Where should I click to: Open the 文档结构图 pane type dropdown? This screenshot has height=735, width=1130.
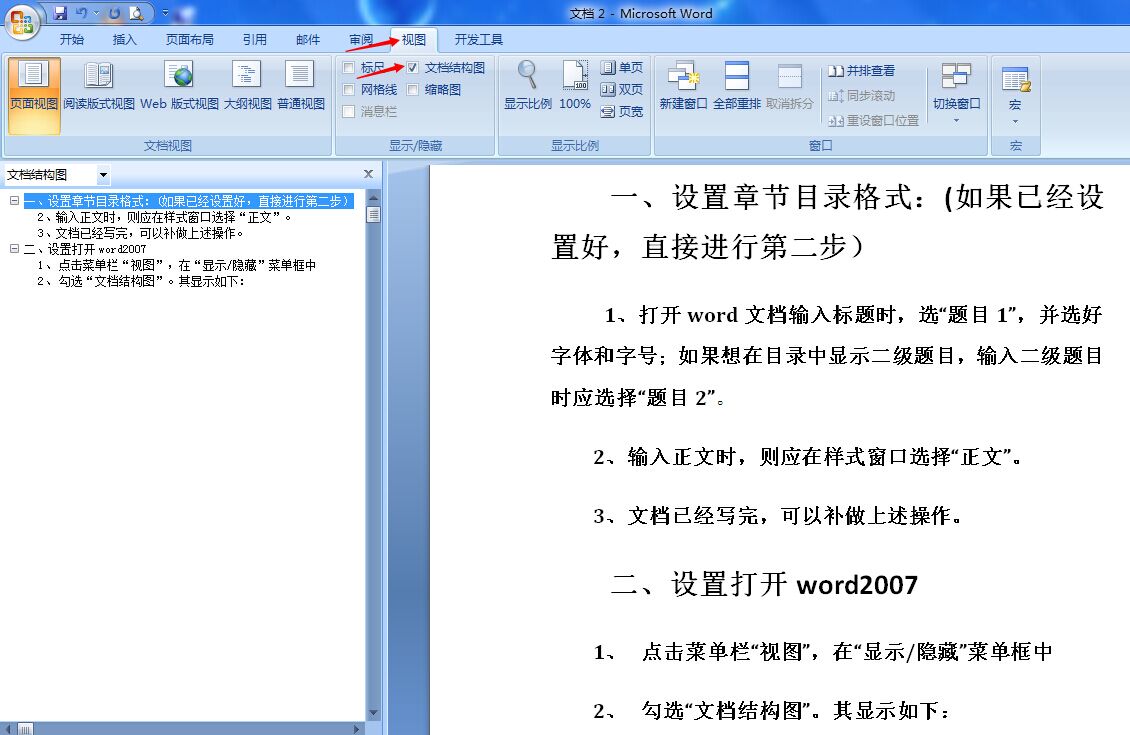coord(103,174)
